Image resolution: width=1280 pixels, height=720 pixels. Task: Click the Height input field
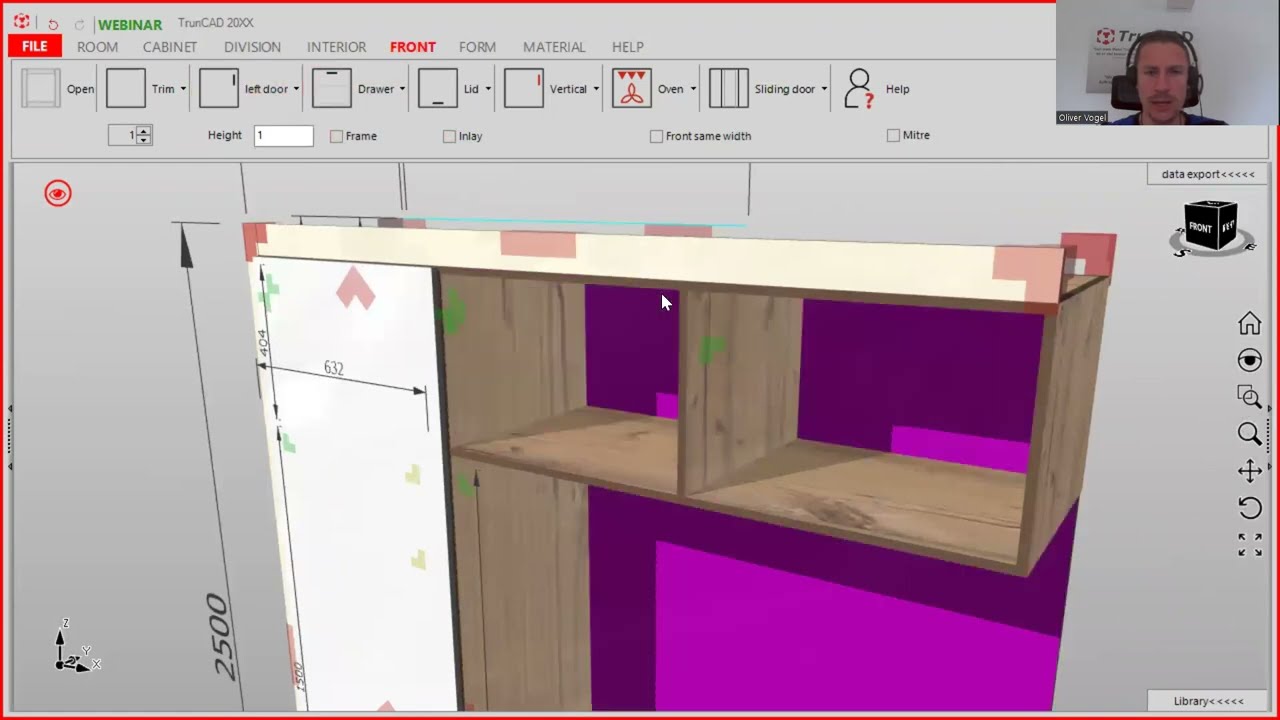point(283,135)
